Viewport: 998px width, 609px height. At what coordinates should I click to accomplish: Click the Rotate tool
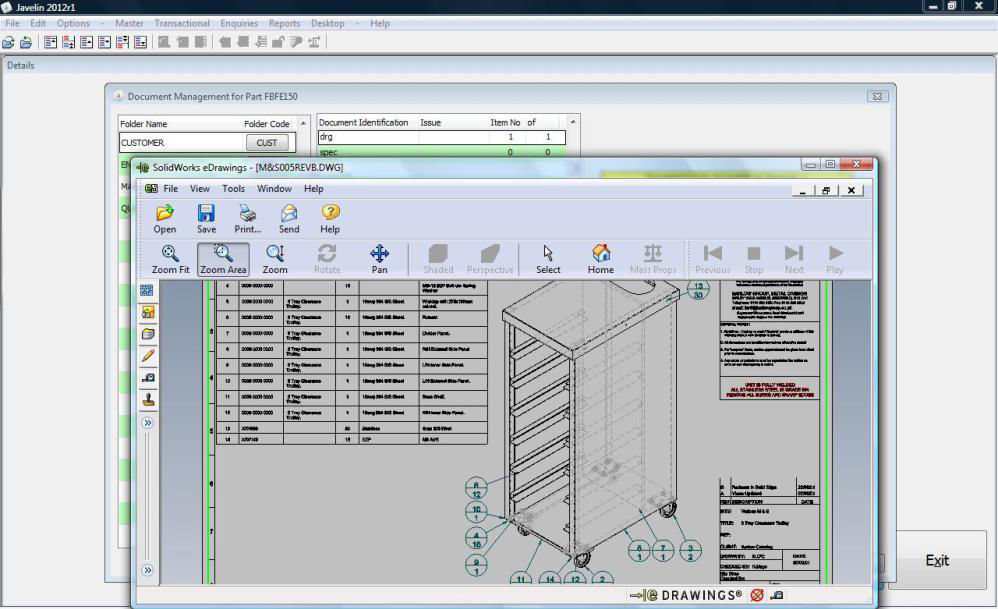[x=327, y=259]
